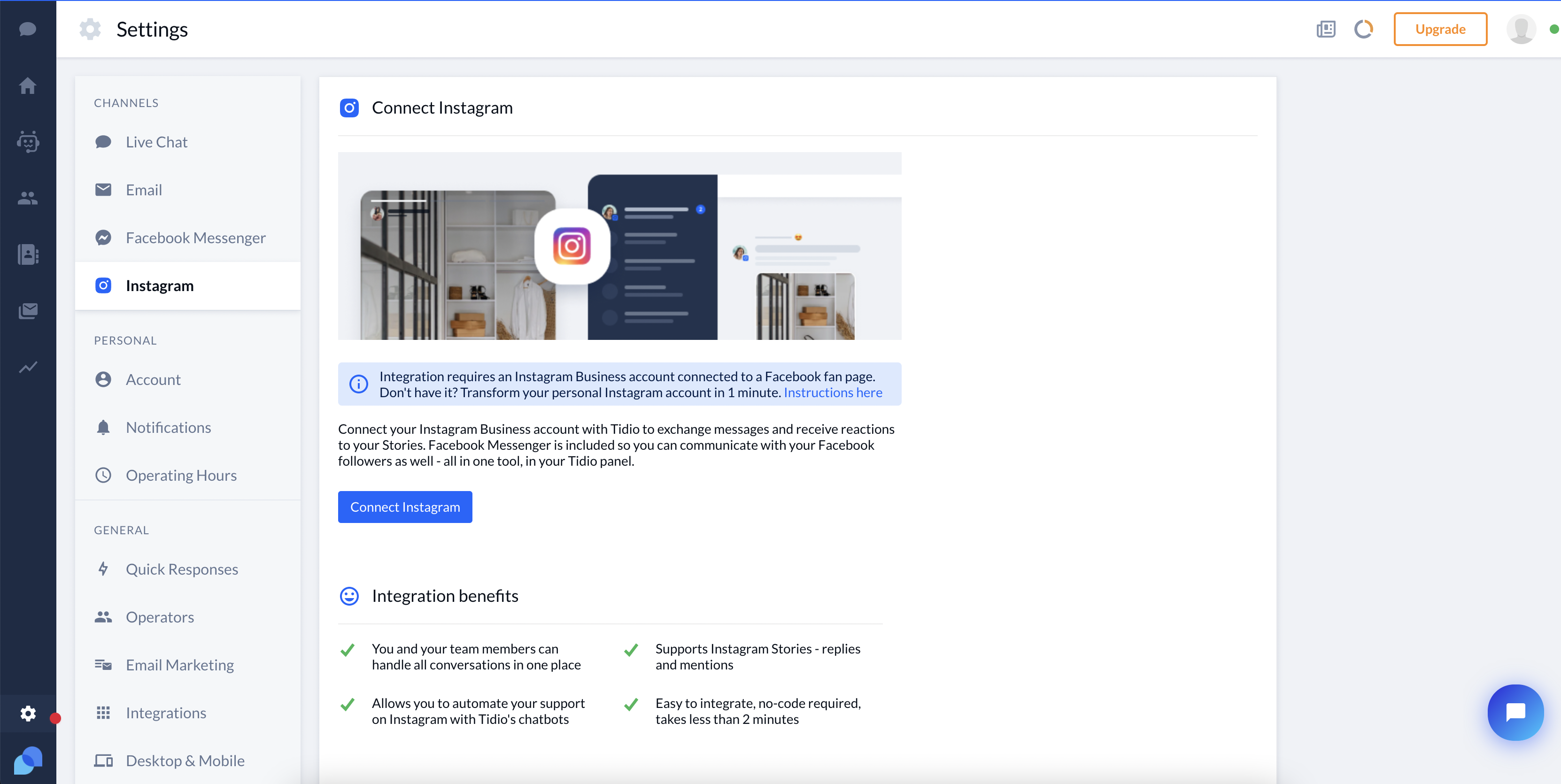
Task: Open the news feed icon in header
Action: pos(1325,29)
